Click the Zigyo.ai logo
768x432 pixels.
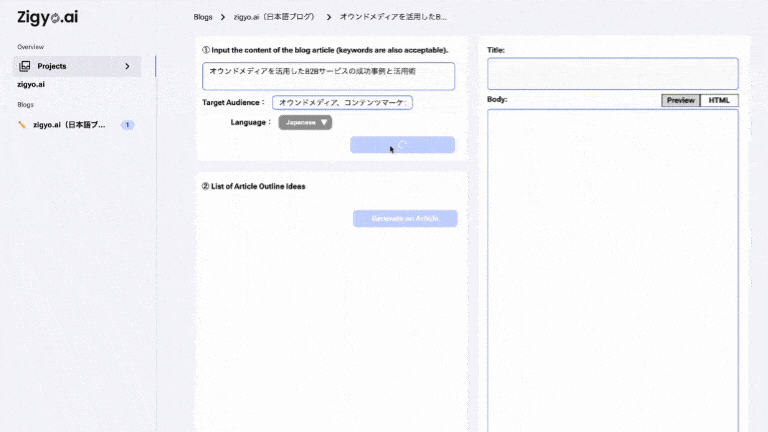[x=48, y=17]
